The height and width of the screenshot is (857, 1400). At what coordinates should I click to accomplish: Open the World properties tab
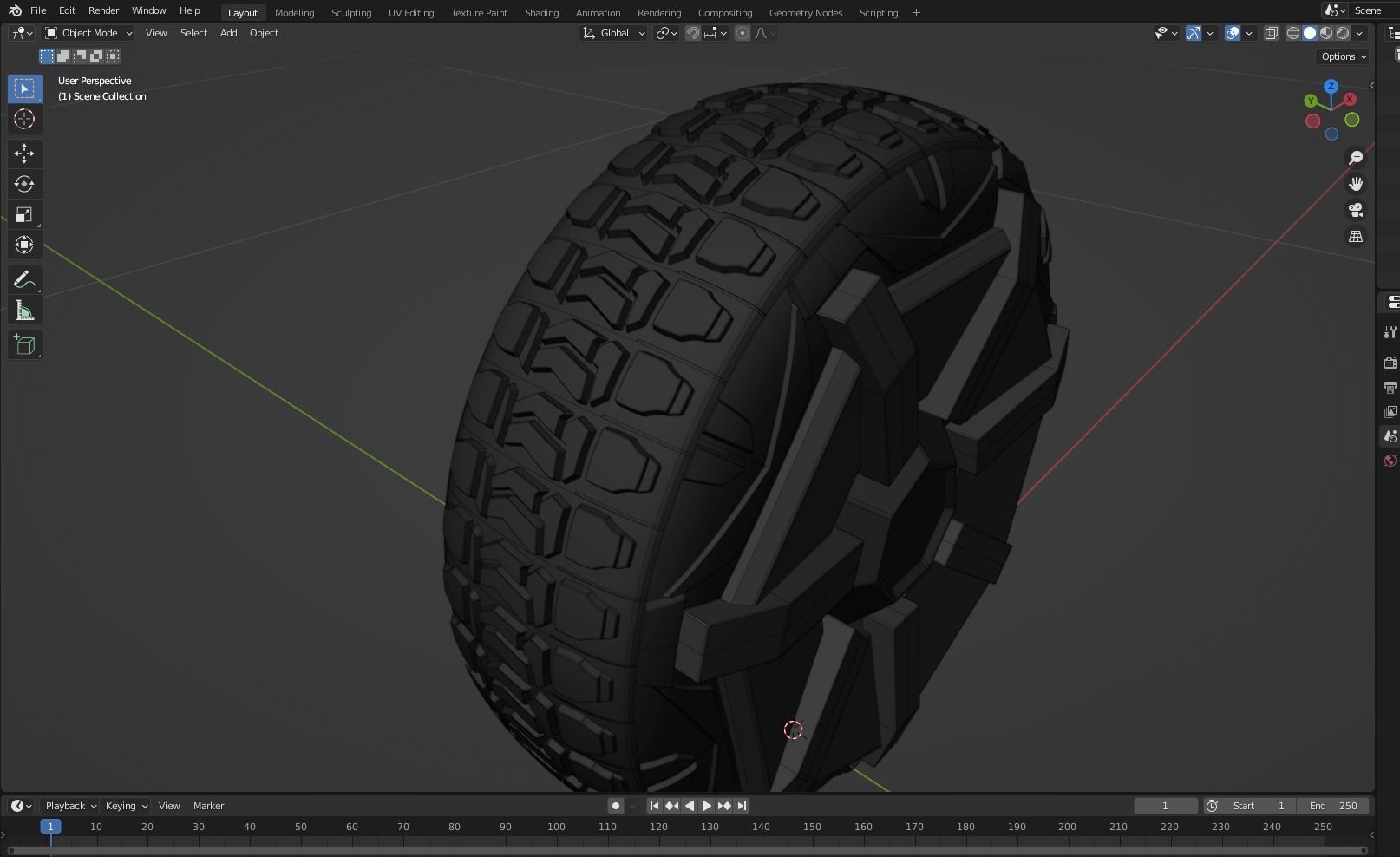(1390, 460)
